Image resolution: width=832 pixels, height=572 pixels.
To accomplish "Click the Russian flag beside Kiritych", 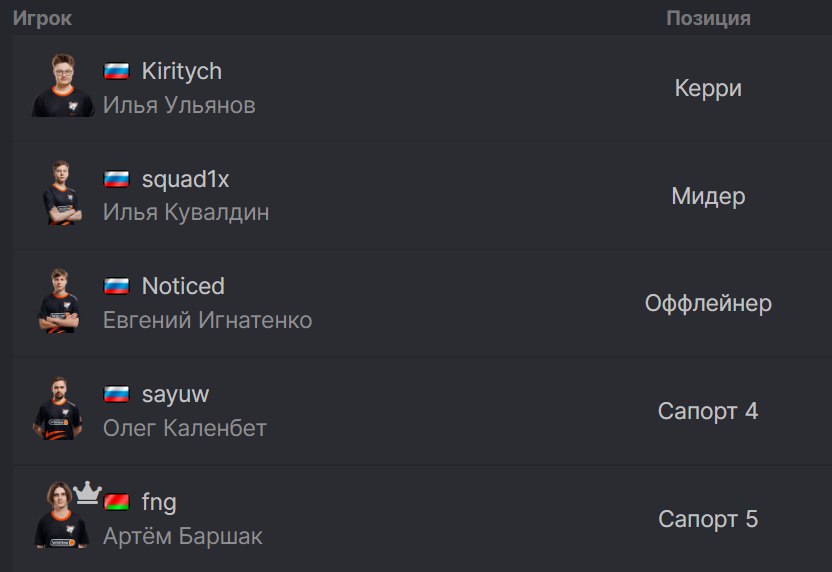I will coord(116,71).
